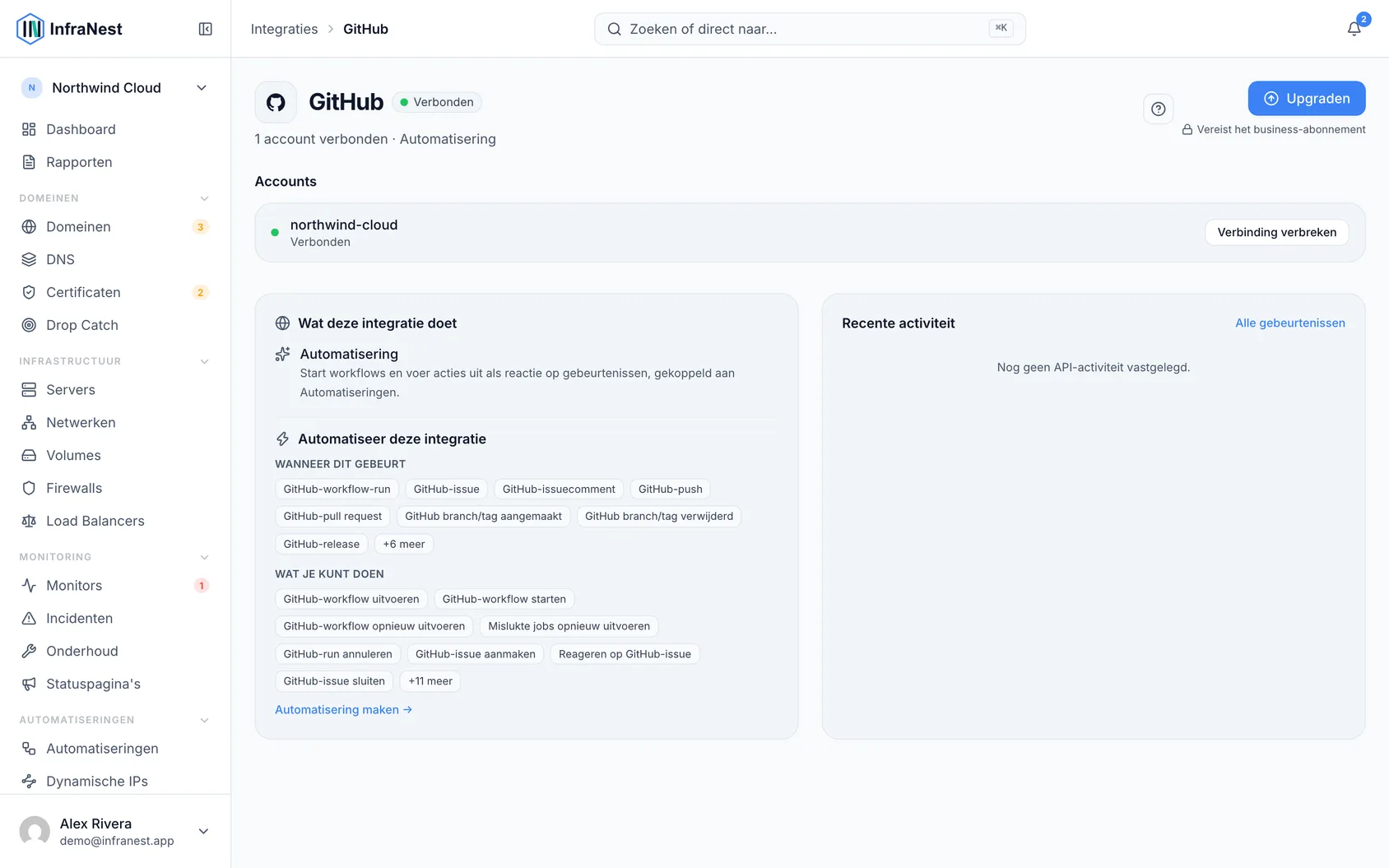Collapse the AUTOMATISERINGEN section
This screenshot has height=868, width=1389.
pyautogui.click(x=204, y=720)
